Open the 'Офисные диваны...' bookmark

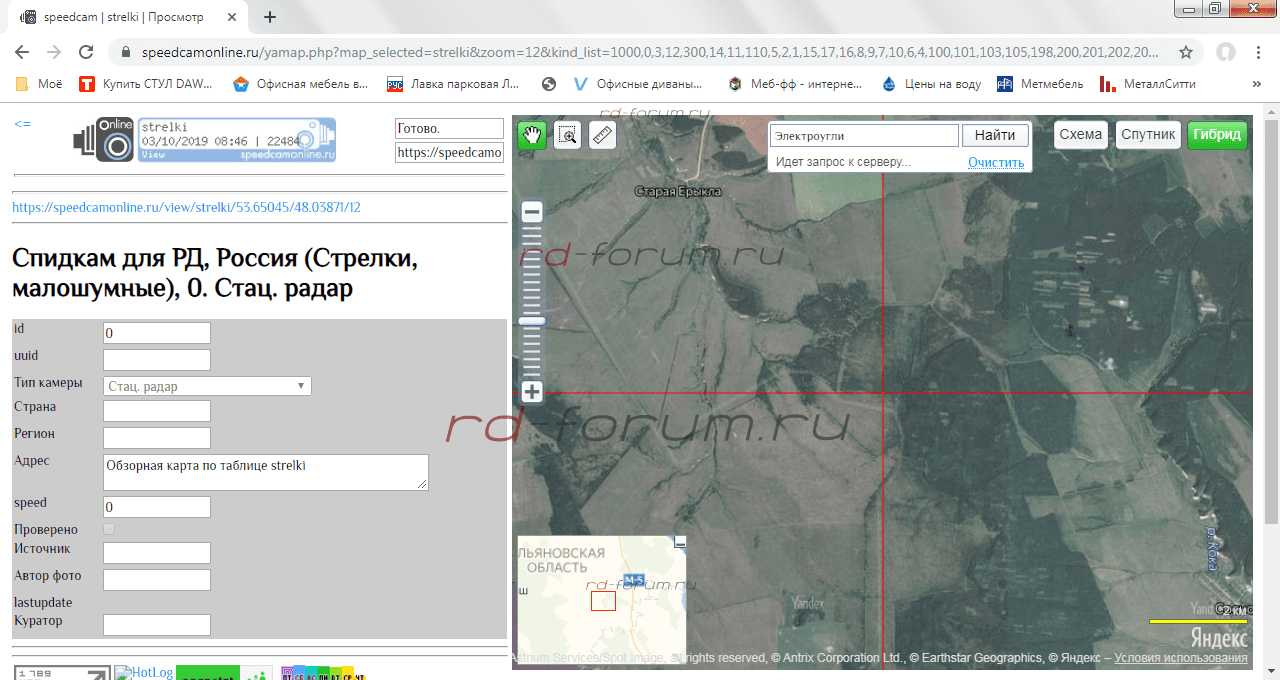pyautogui.click(x=639, y=84)
